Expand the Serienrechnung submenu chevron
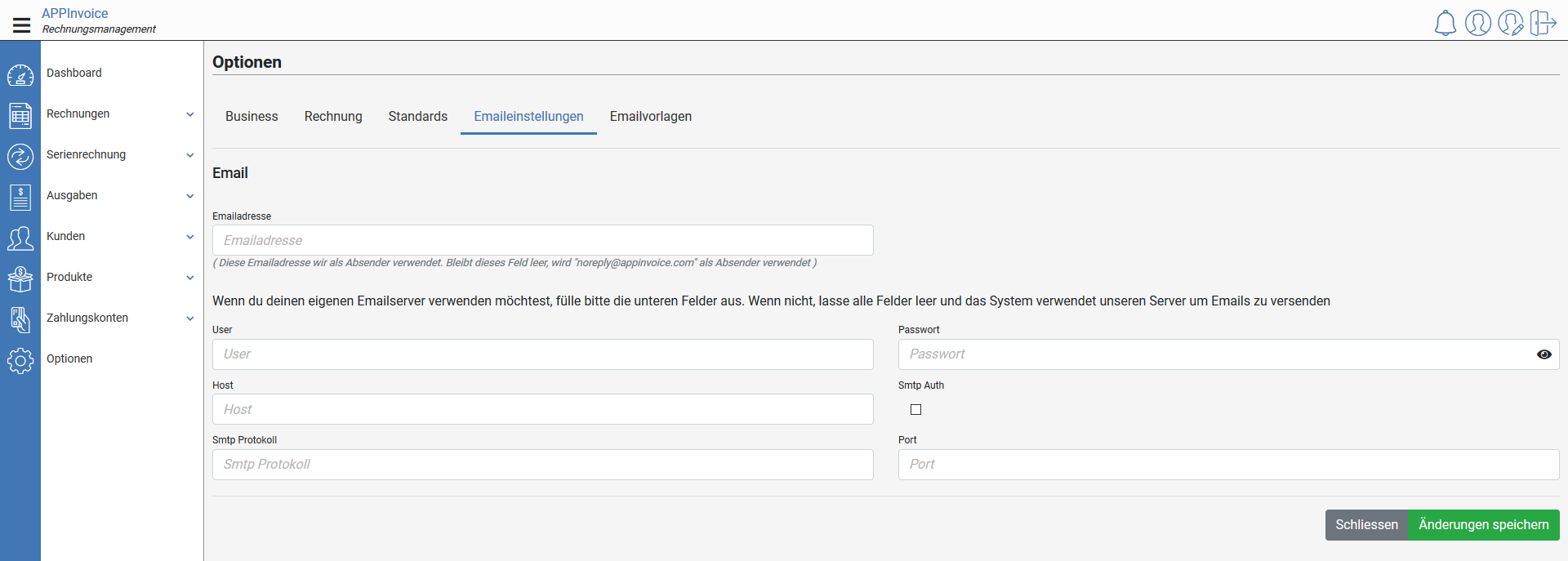 click(189, 155)
